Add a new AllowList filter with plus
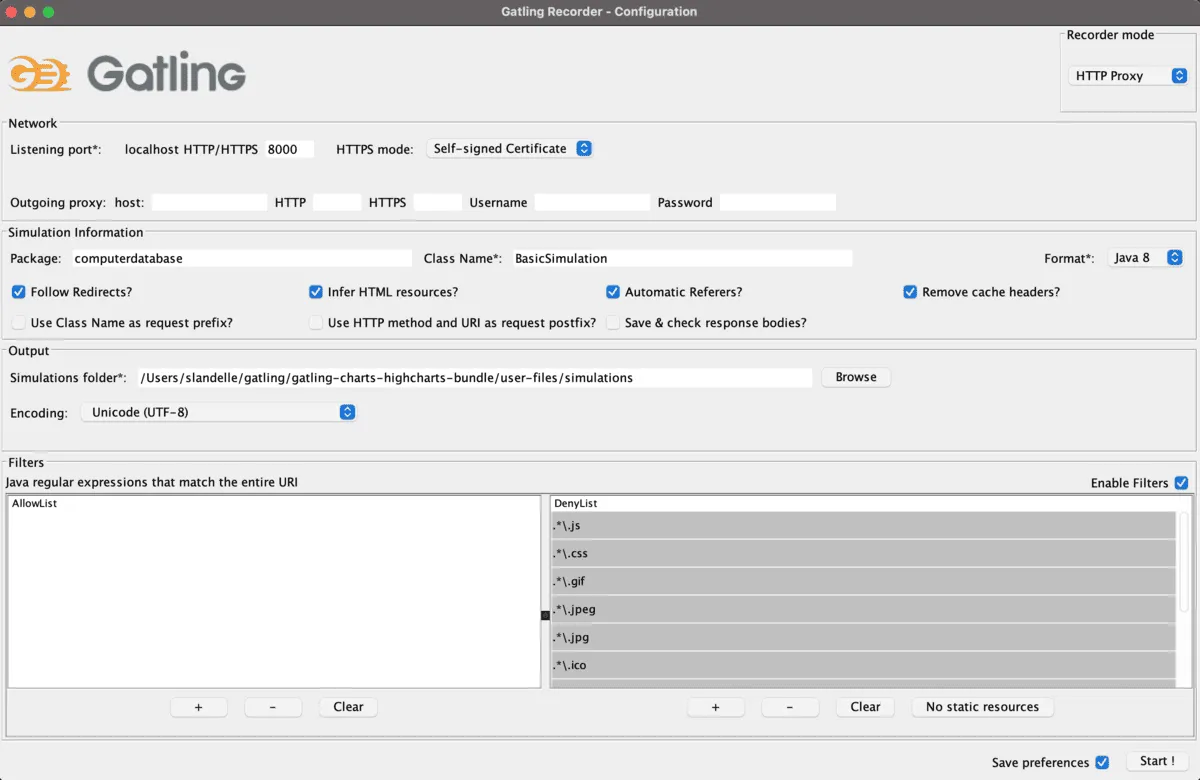Image resolution: width=1200 pixels, height=780 pixels. click(x=198, y=707)
